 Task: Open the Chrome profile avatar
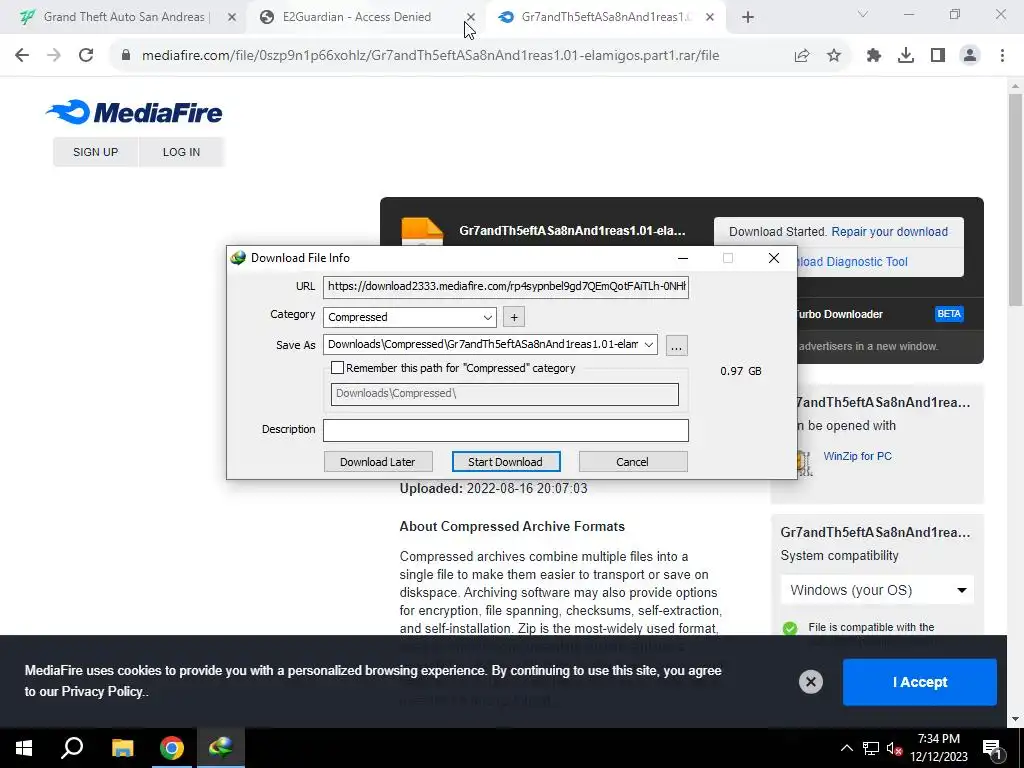970,56
